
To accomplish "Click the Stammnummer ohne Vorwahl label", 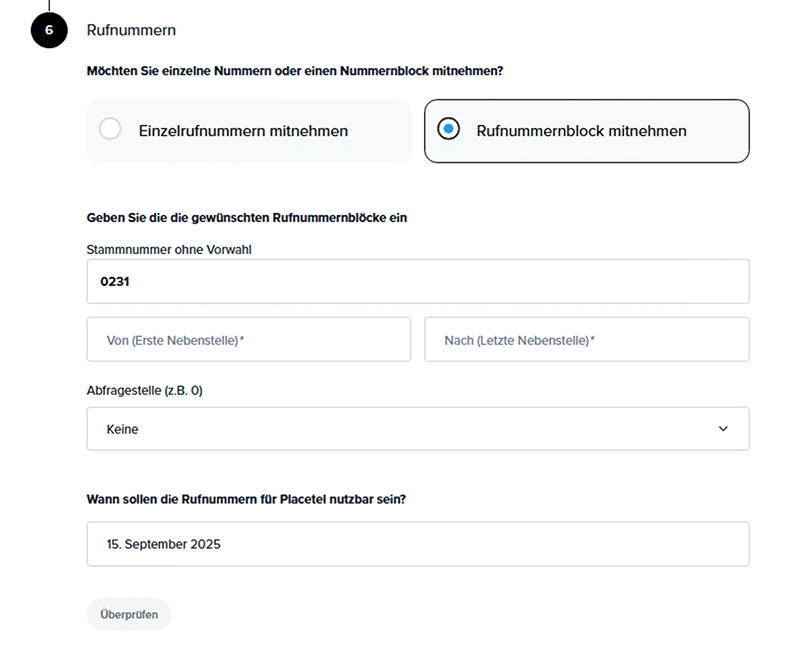I will (169, 250).
